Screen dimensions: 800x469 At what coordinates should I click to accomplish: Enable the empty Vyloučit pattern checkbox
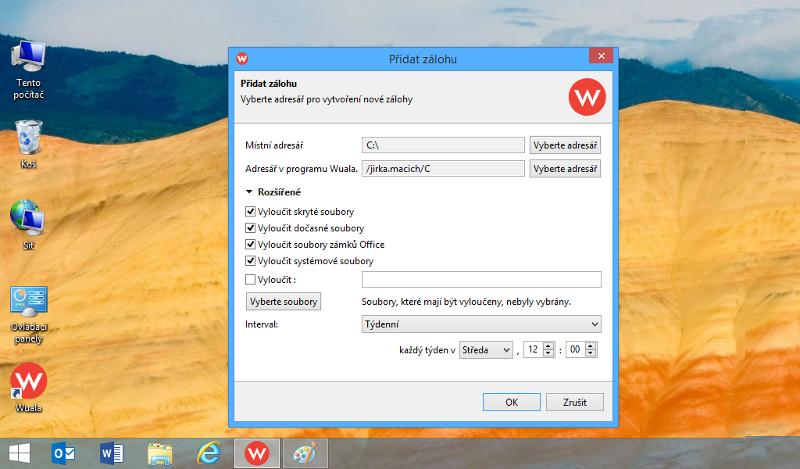pos(250,279)
